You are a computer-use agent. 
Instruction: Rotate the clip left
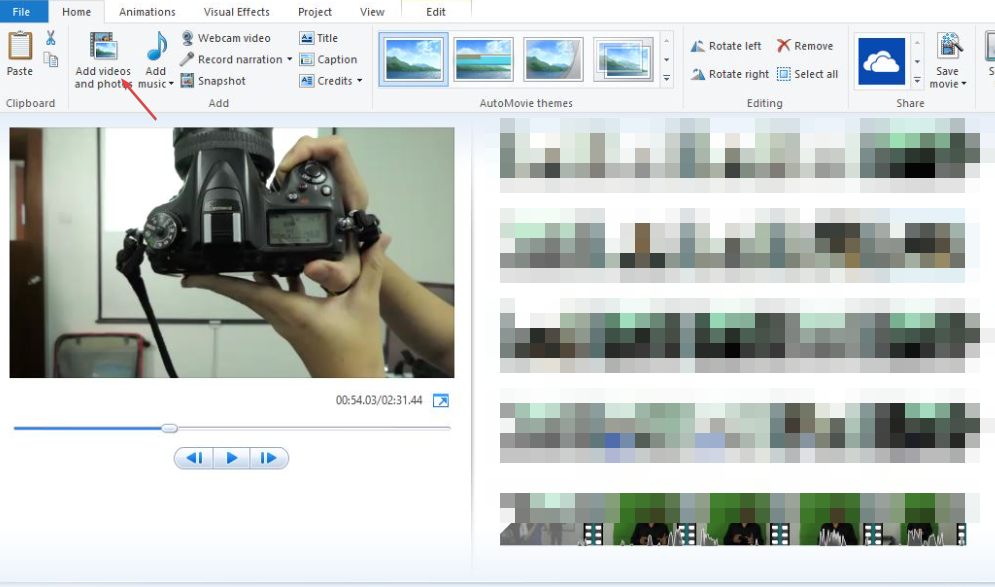tap(726, 45)
